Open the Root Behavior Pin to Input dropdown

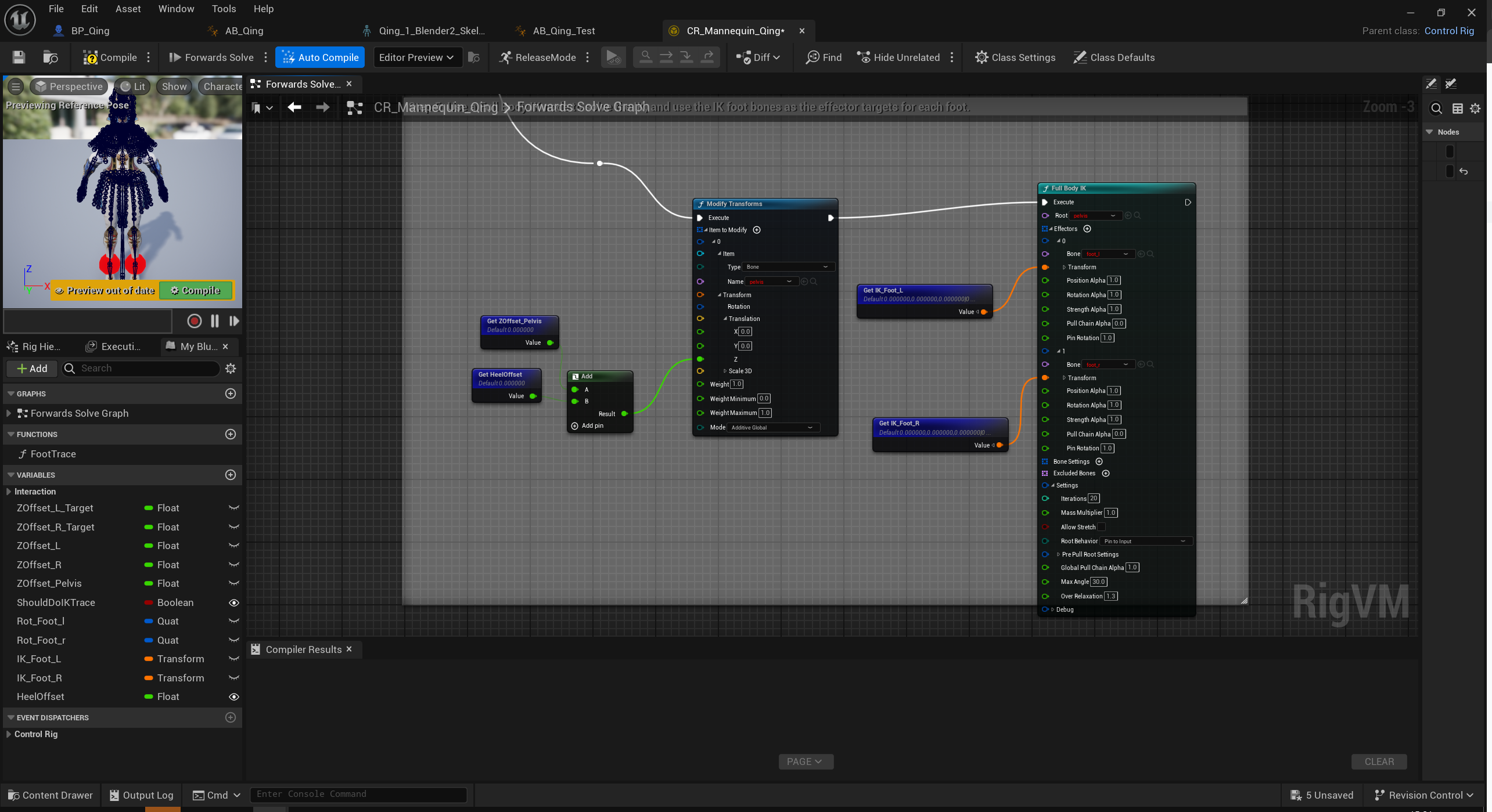click(1144, 541)
